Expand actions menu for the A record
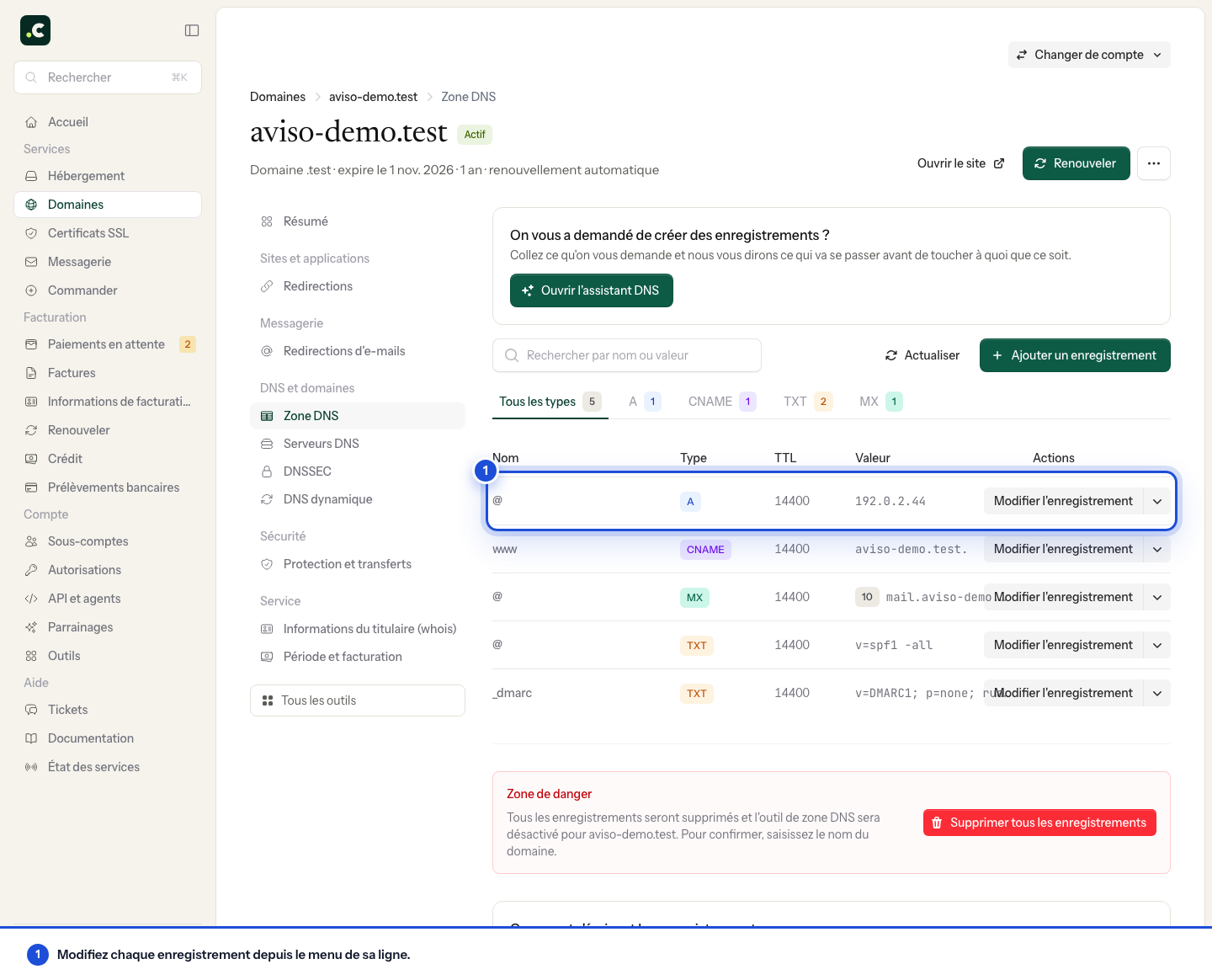 point(1157,501)
